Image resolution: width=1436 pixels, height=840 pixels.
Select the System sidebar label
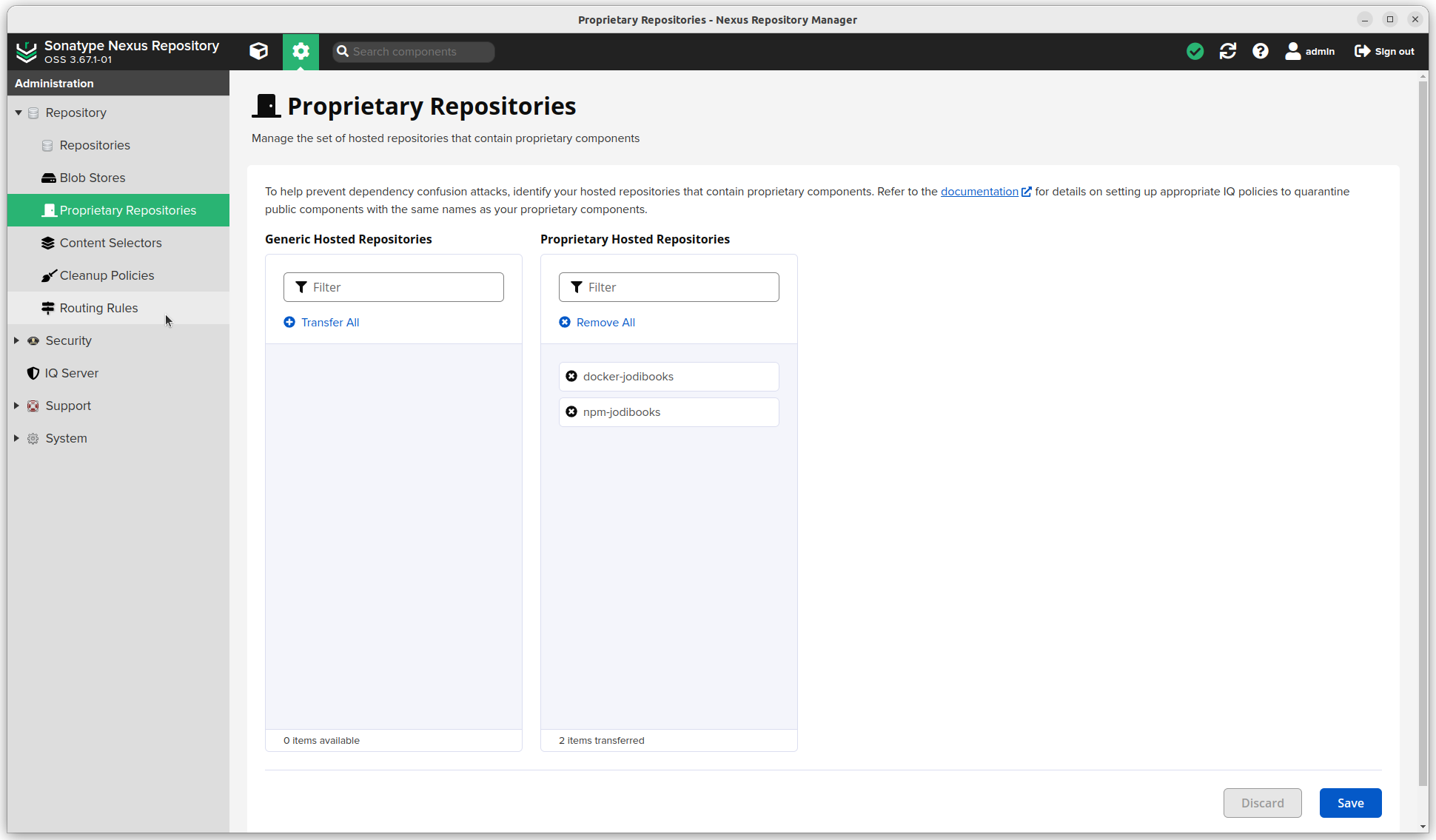67,438
